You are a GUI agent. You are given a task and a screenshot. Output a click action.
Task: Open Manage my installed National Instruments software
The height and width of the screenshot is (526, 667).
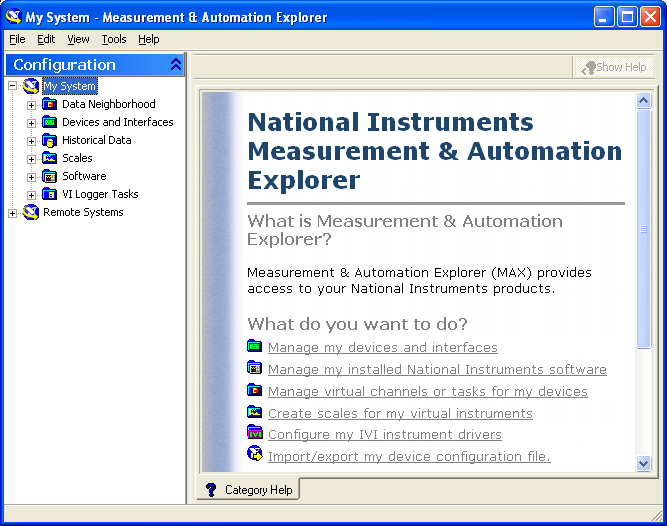pos(437,370)
